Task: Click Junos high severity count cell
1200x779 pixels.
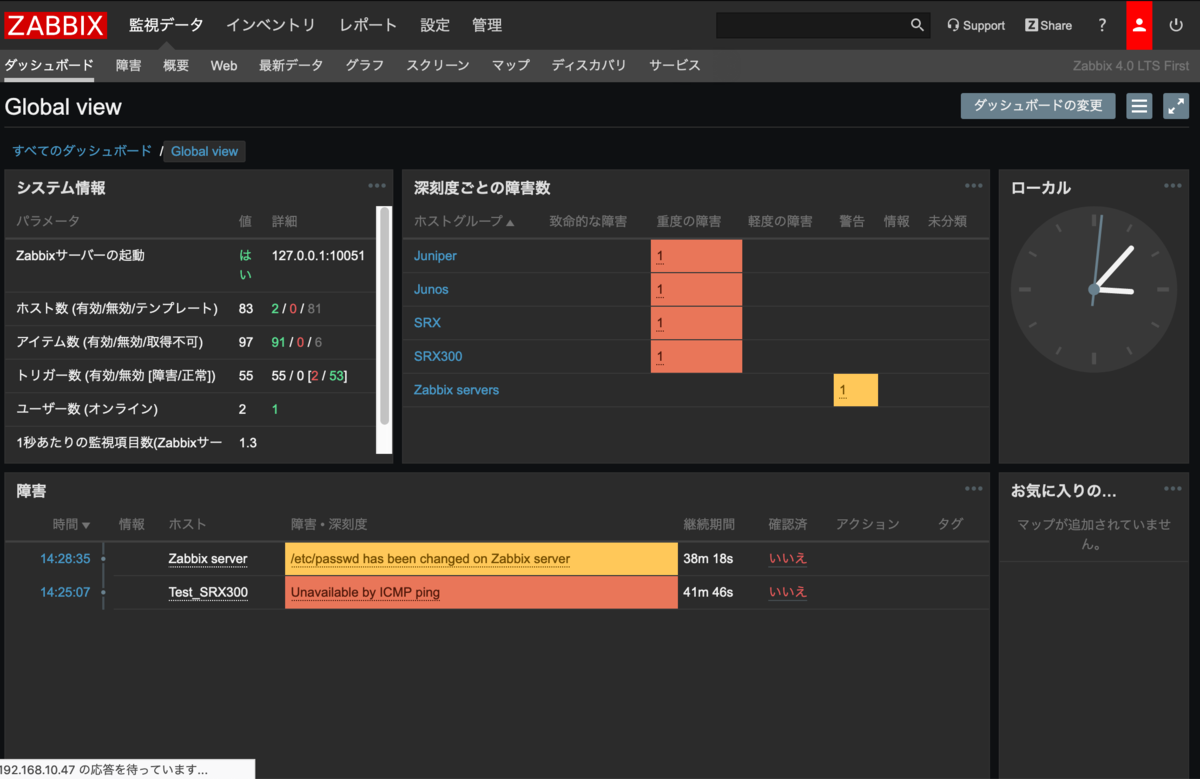Action: [696, 290]
